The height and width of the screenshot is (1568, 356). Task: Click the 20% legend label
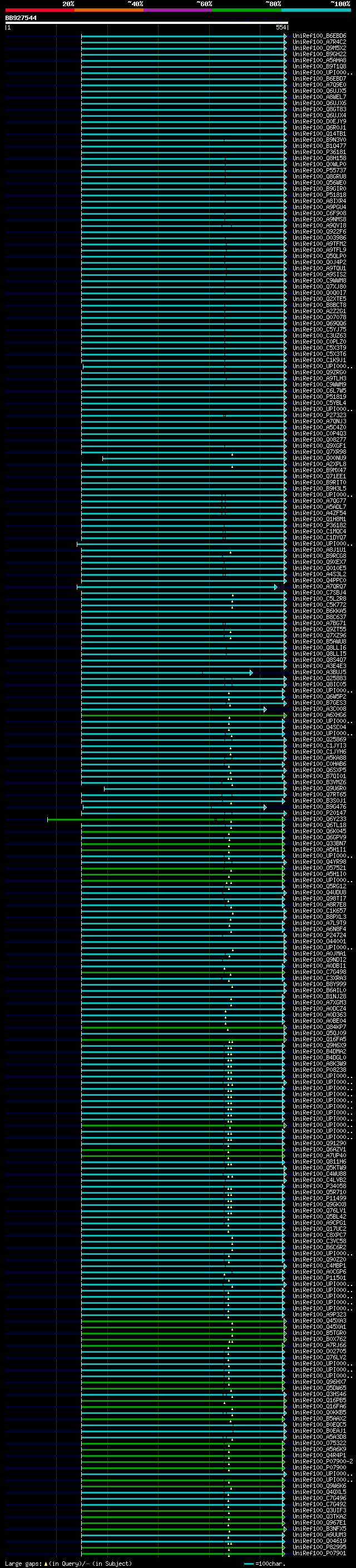pyautogui.click(x=68, y=4)
